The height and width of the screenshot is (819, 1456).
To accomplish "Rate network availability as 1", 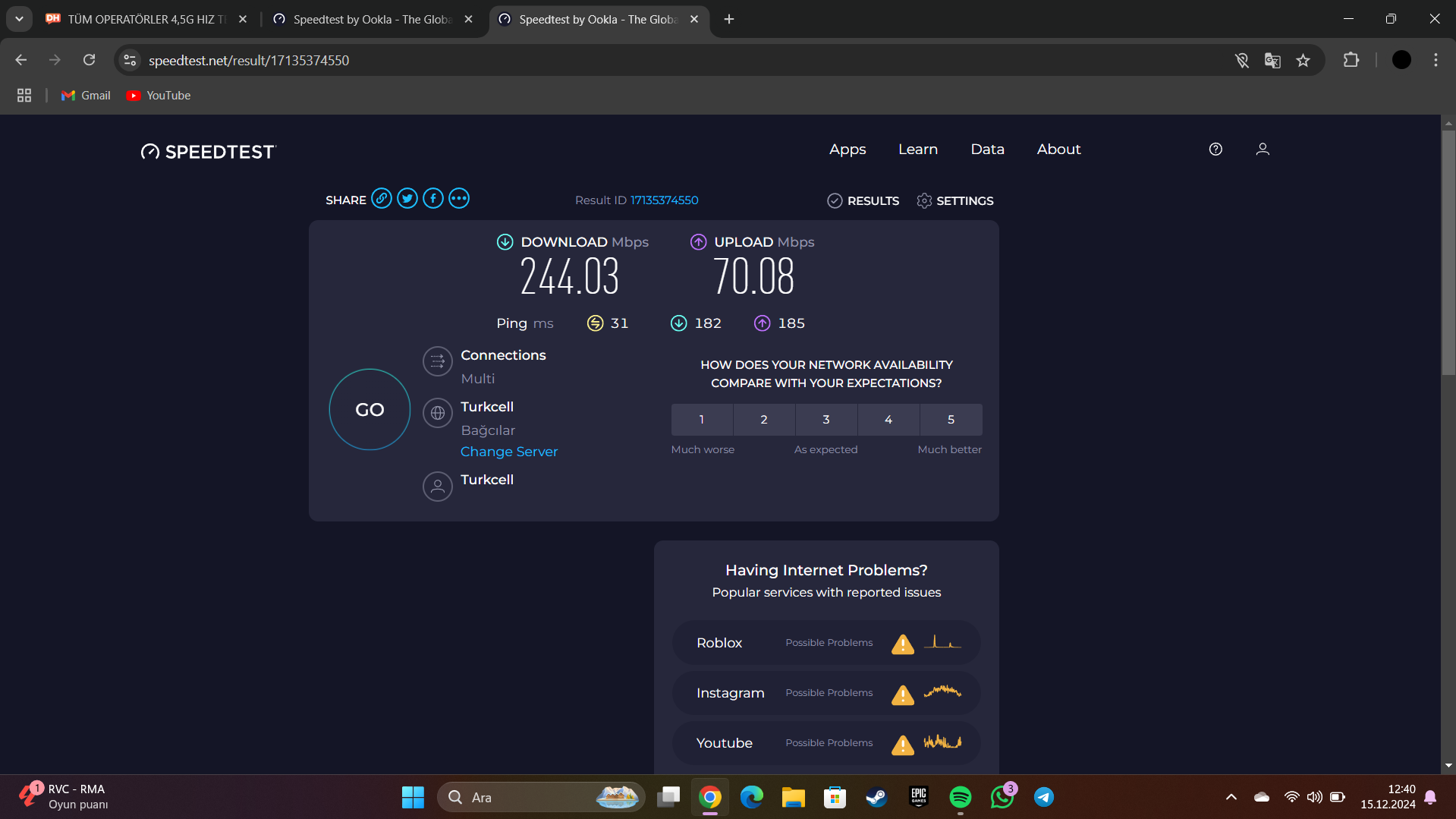I will [702, 419].
